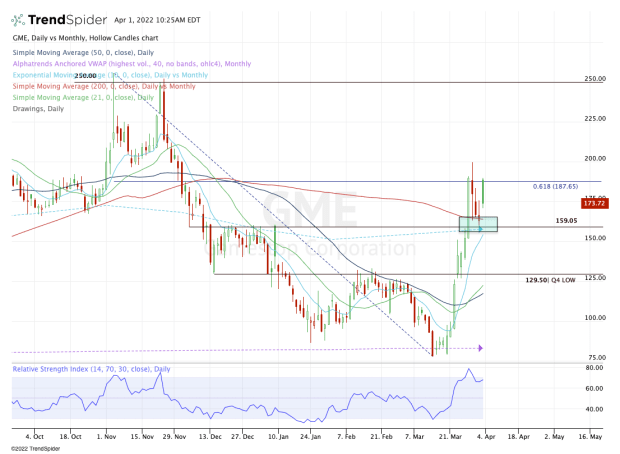Viewport: 620px width, 454px height.
Task: Click the GME Daily vs Monthly chart title
Action: click(79, 38)
